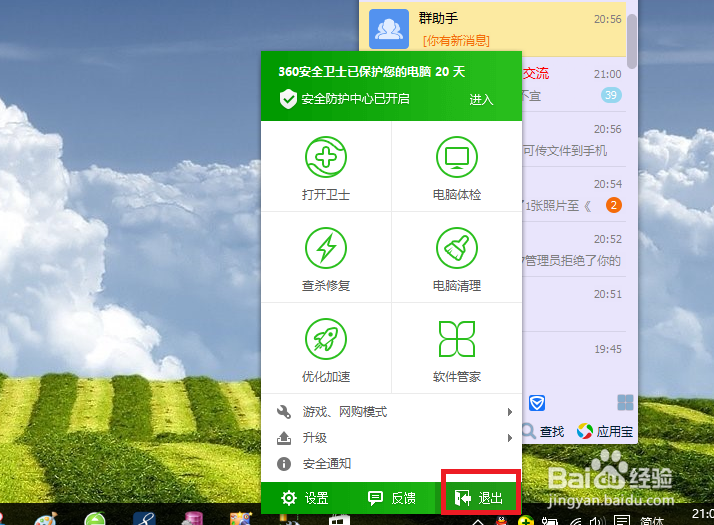Open the 升级 upgrade menu entry
The height and width of the screenshot is (525, 714).
click(391, 438)
